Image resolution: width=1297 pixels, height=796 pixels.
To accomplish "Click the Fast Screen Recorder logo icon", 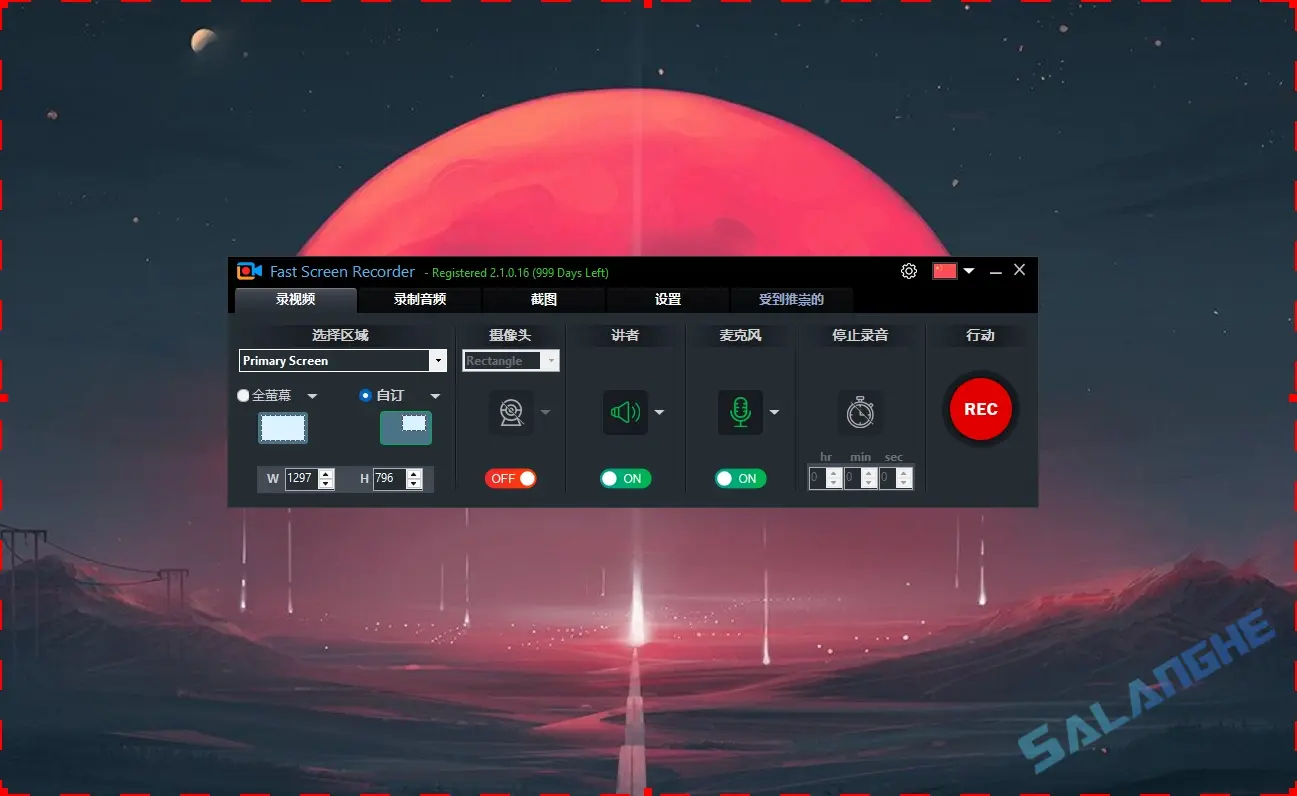I will (248, 271).
